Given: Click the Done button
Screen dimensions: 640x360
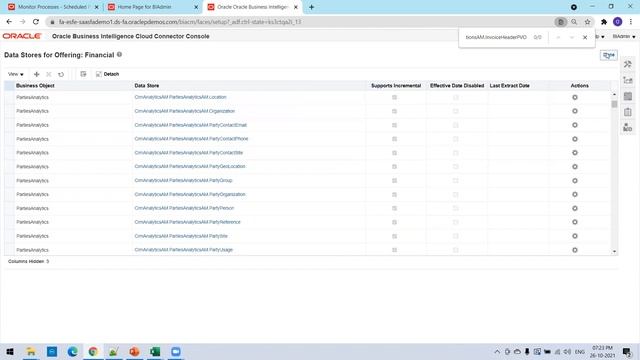Looking at the screenshot, I should [609, 55].
